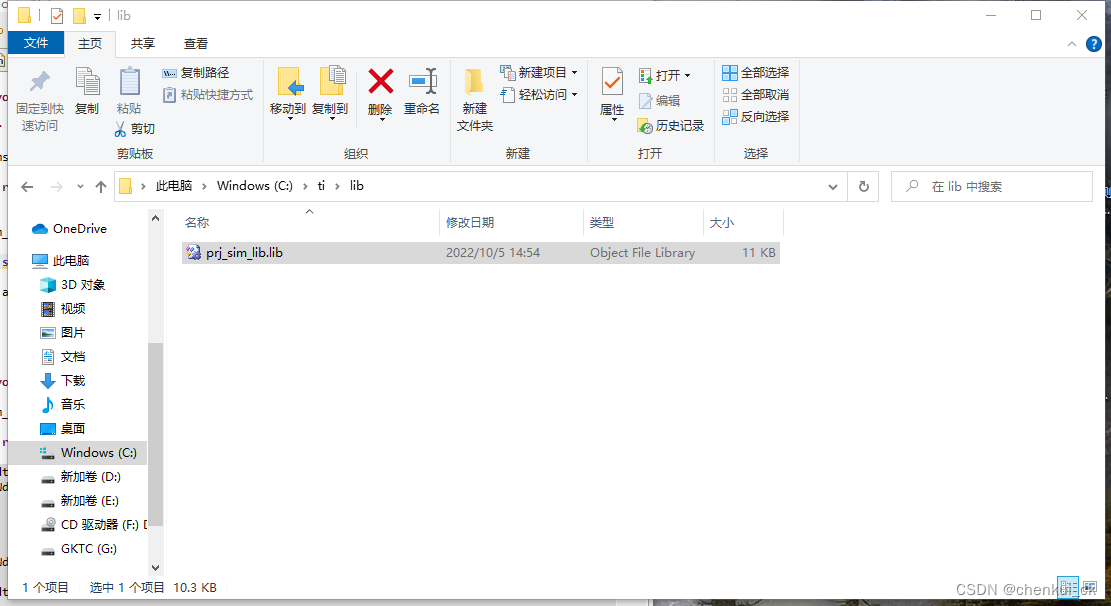This screenshot has width=1111, height=606.
Task: Open the address bar history dropdown
Action: pyautogui.click(x=833, y=186)
